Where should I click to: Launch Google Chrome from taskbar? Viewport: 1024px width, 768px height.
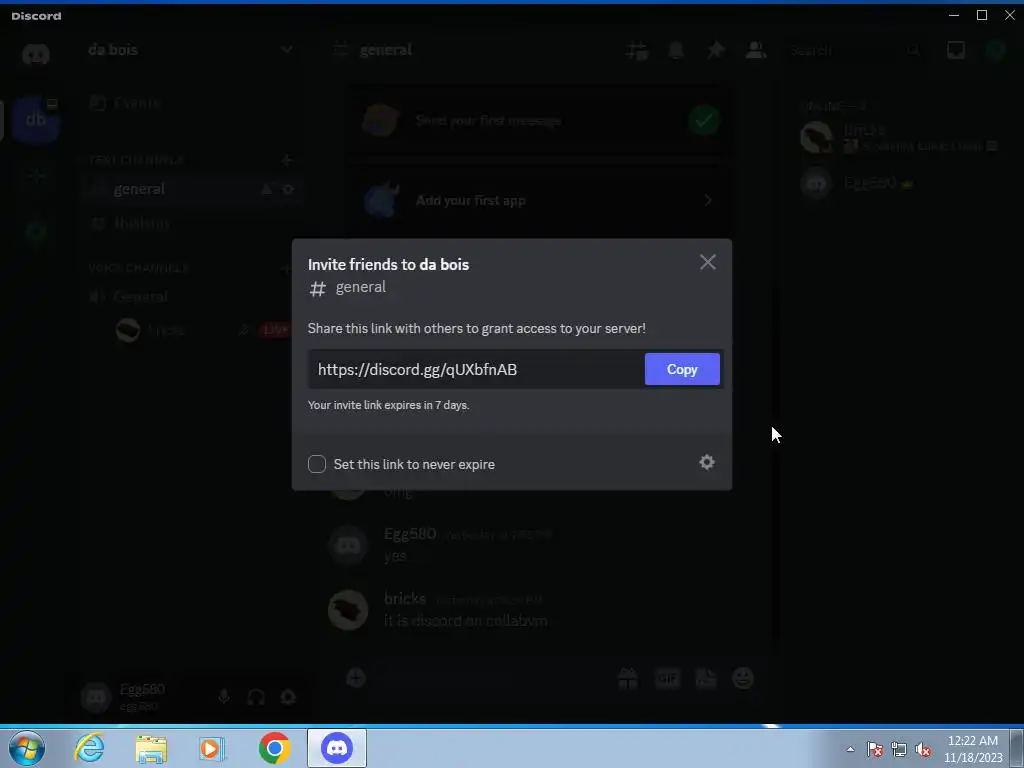(x=274, y=748)
